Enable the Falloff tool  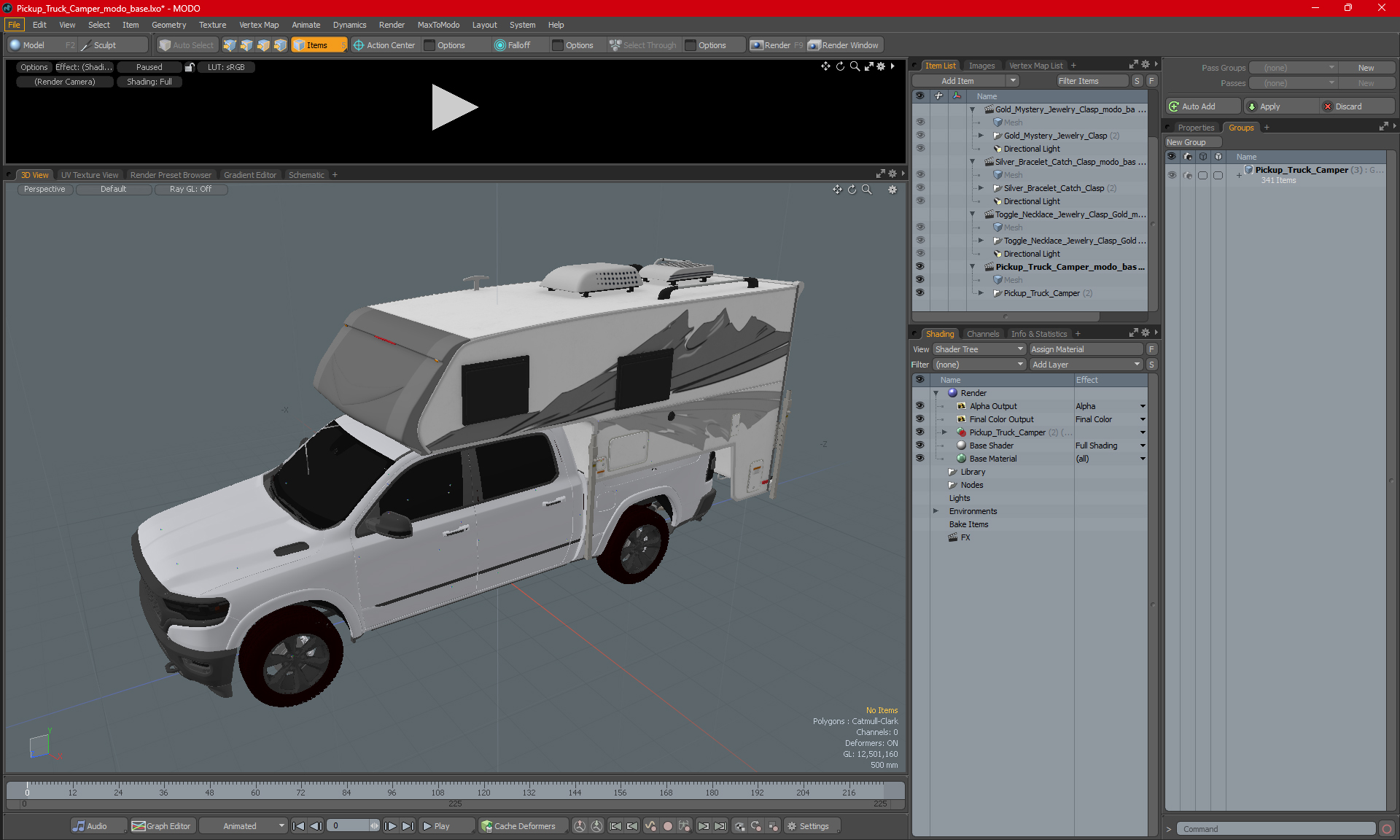click(x=513, y=45)
